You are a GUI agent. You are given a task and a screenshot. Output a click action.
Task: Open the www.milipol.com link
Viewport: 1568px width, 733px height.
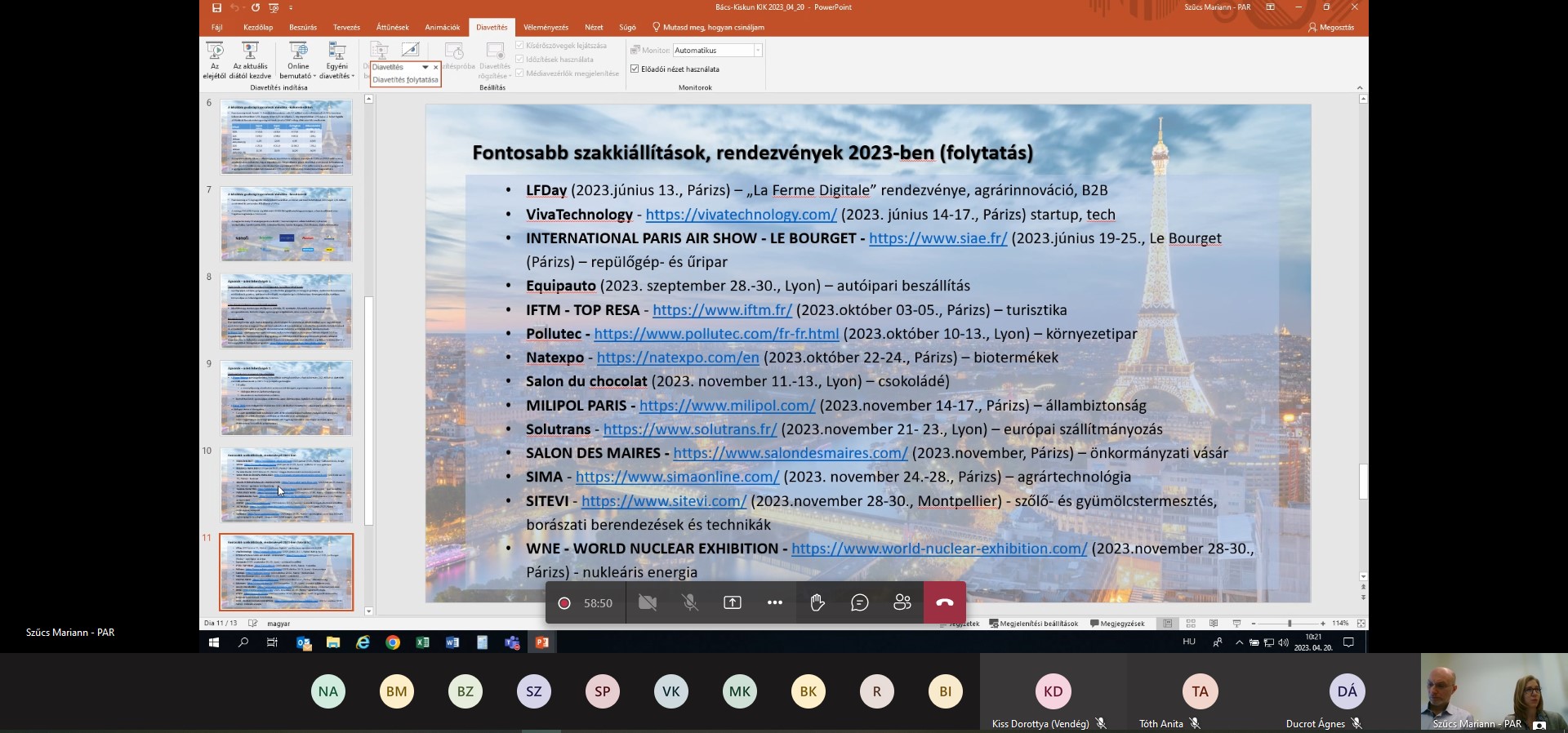[727, 406]
